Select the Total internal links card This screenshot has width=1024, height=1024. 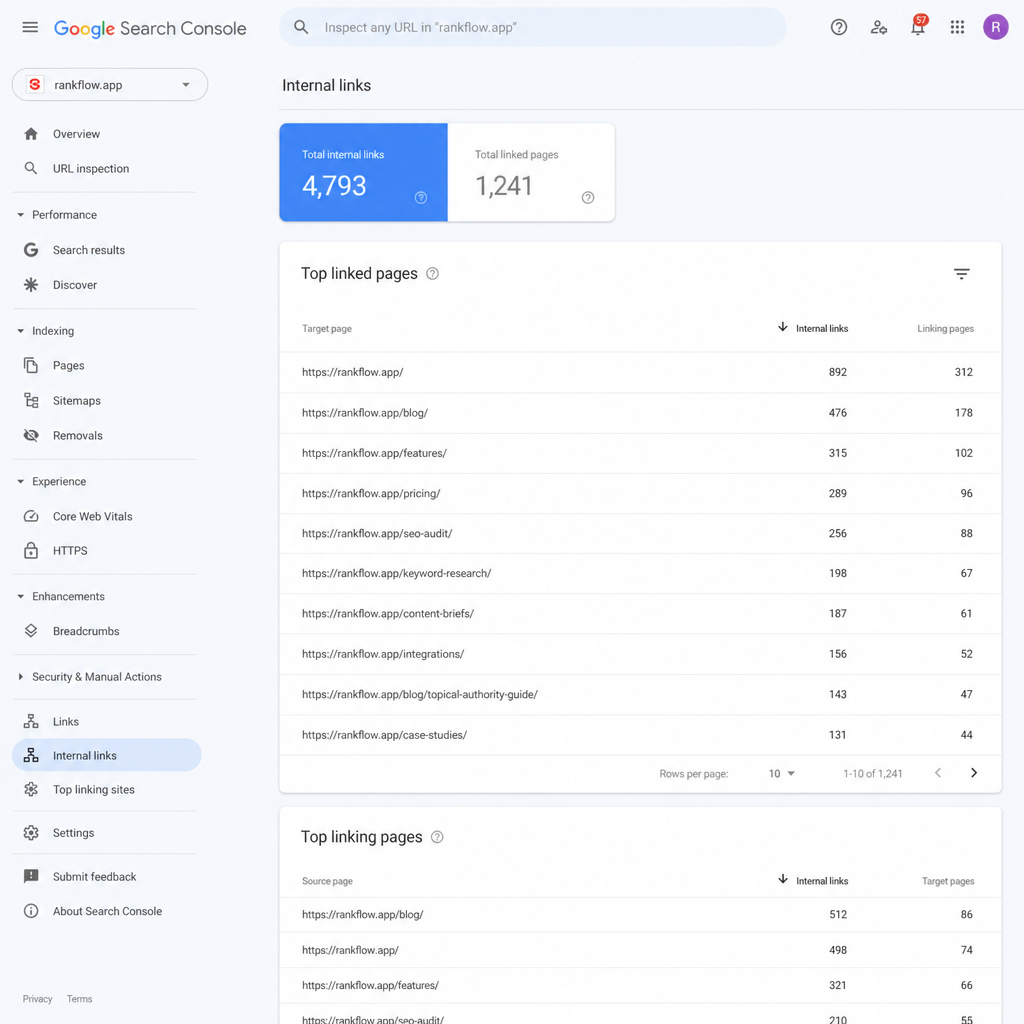tap(363, 172)
